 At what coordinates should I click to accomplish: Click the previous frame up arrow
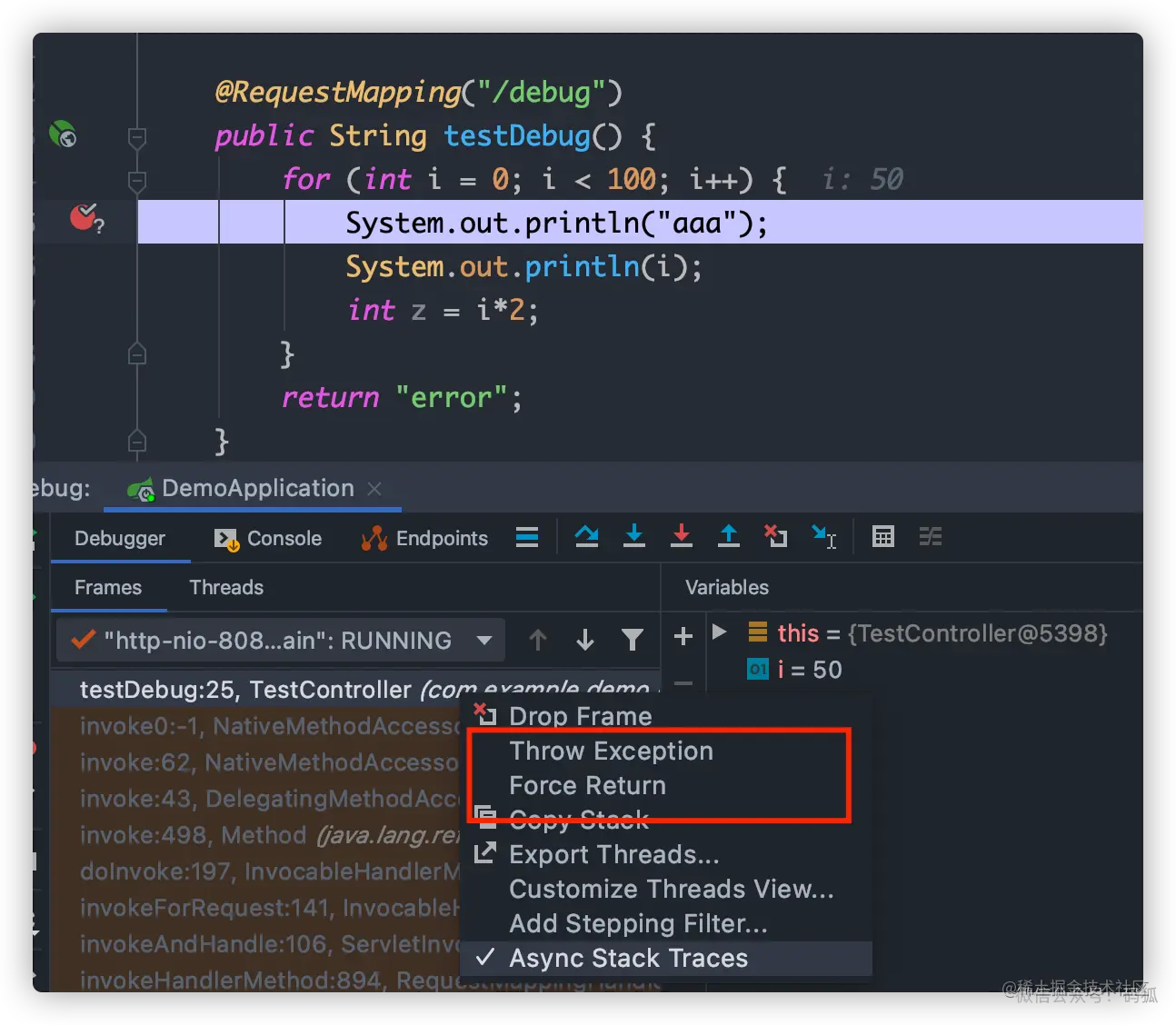(538, 641)
